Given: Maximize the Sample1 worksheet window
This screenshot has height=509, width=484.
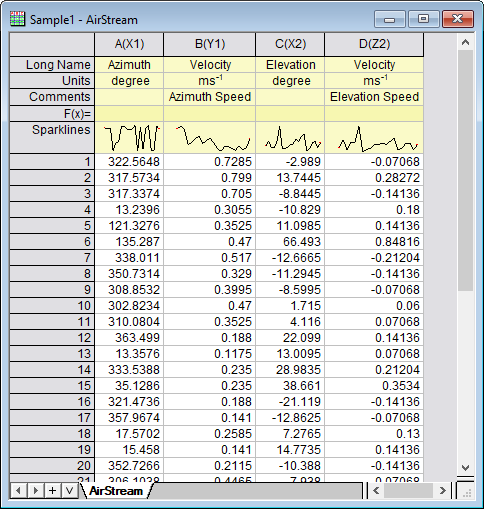Looking at the screenshot, I should (423, 19).
